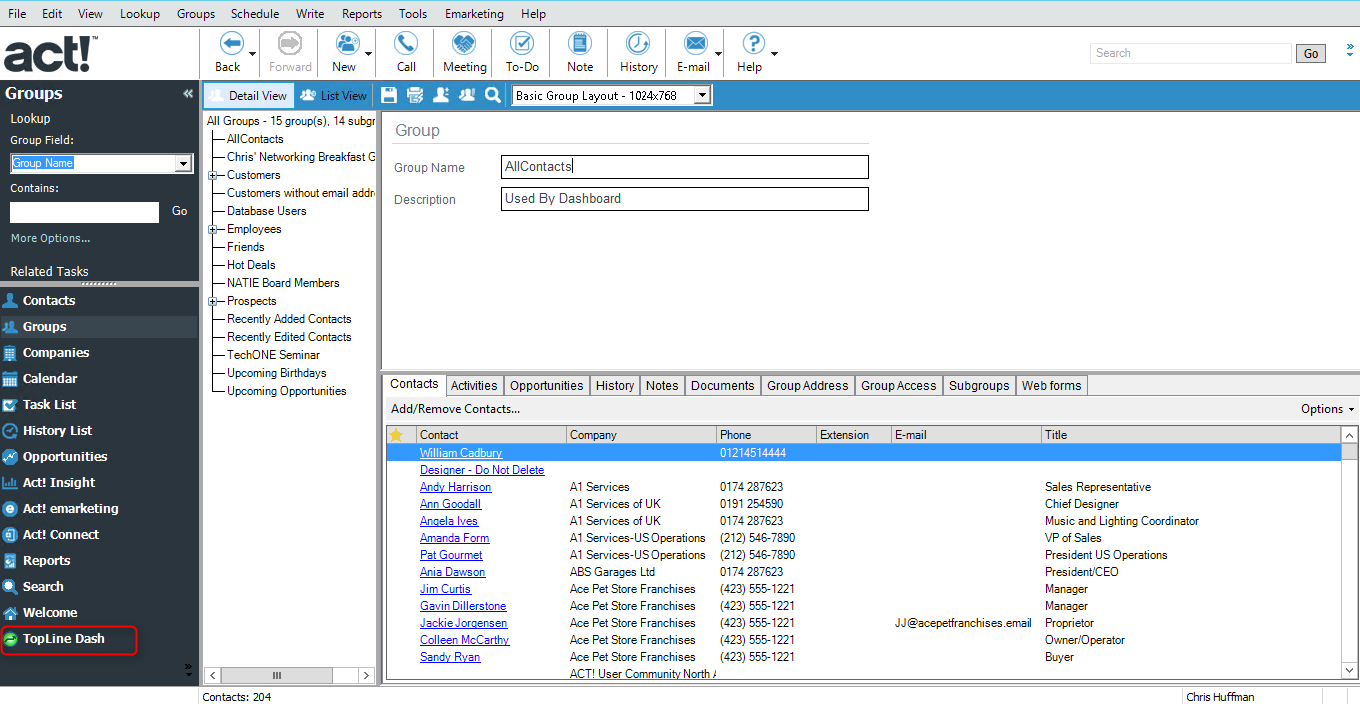Select the NATIE Board Members group
The height and width of the screenshot is (704, 1360).
[283, 283]
